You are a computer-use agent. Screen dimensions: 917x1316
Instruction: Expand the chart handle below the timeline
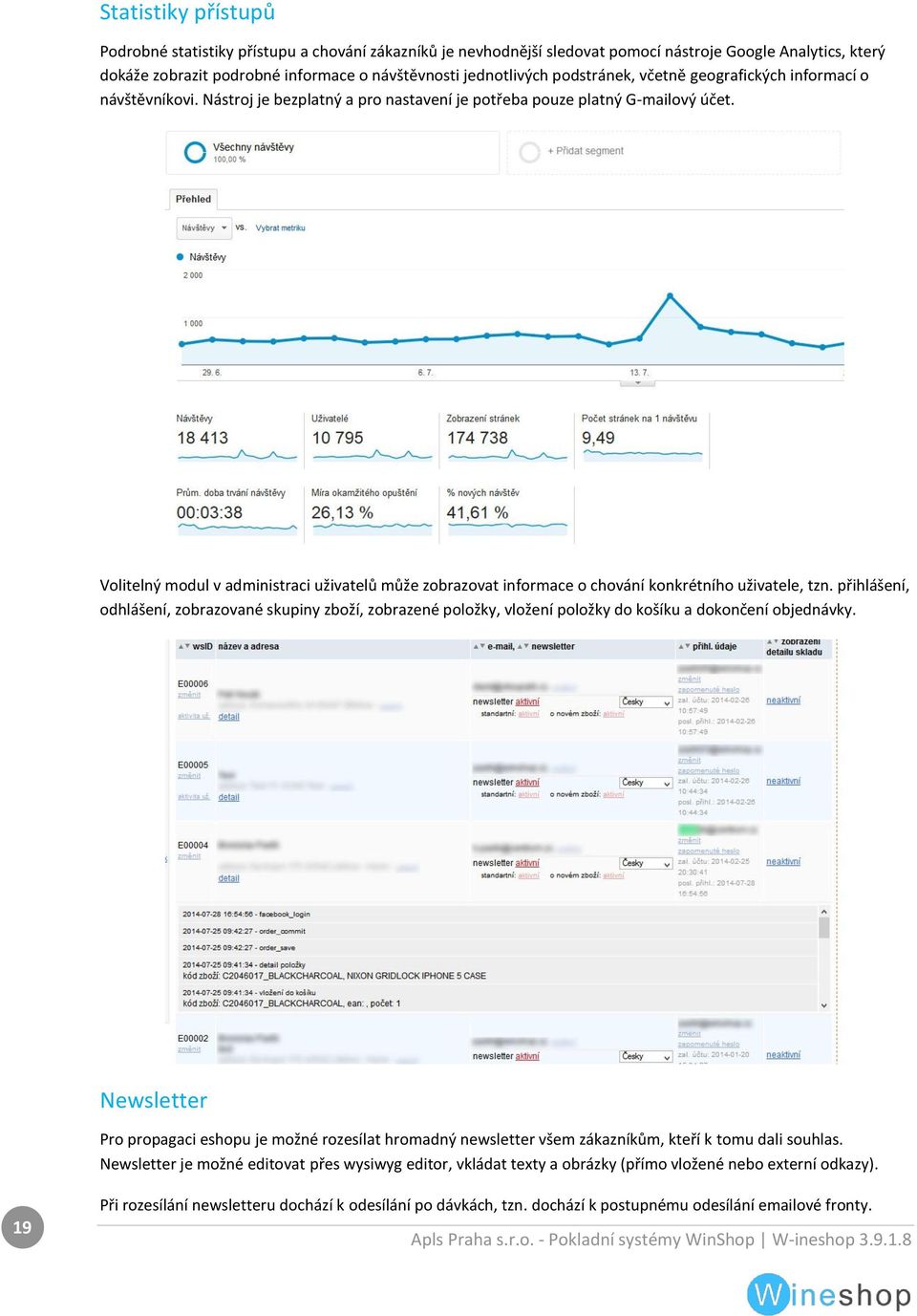coord(638,382)
